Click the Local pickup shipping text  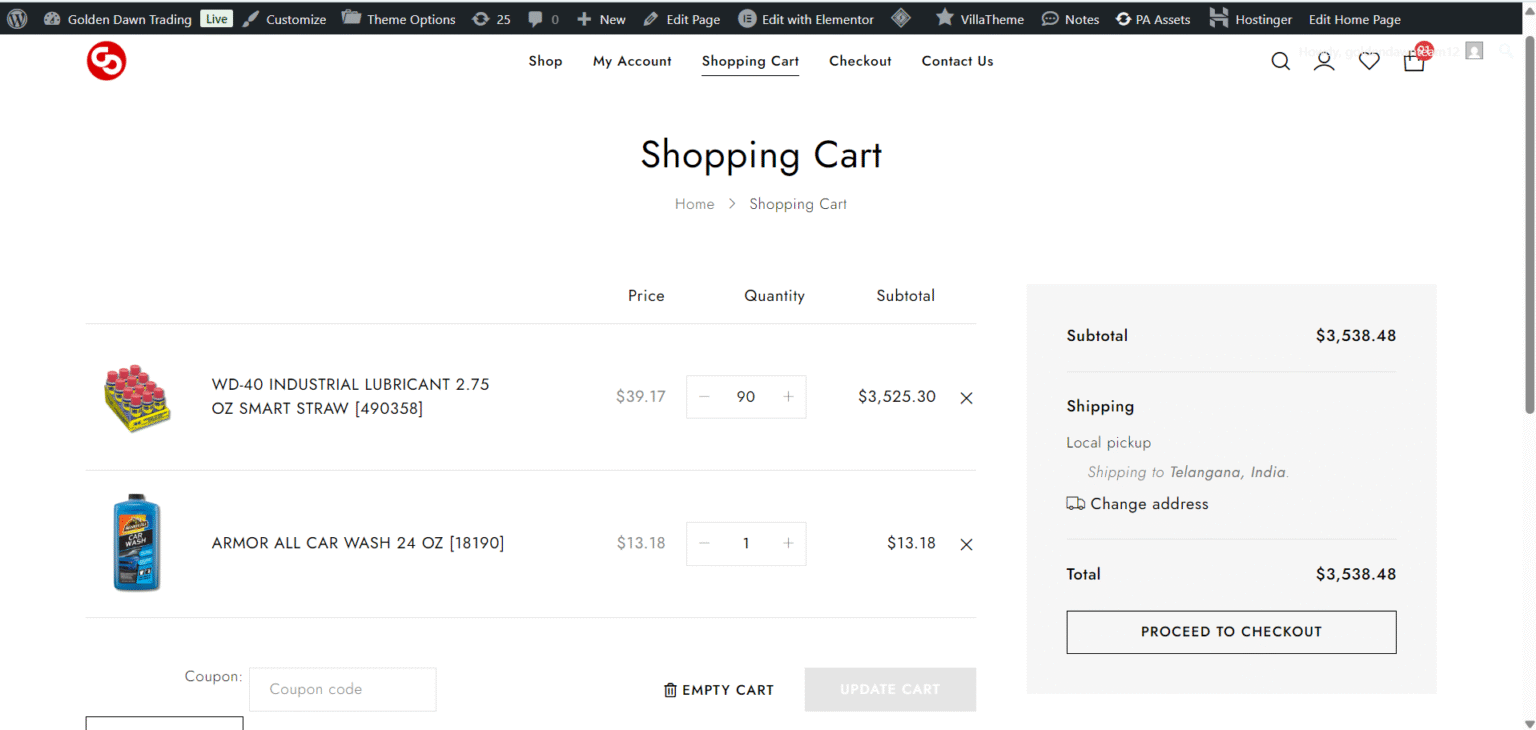click(1109, 442)
